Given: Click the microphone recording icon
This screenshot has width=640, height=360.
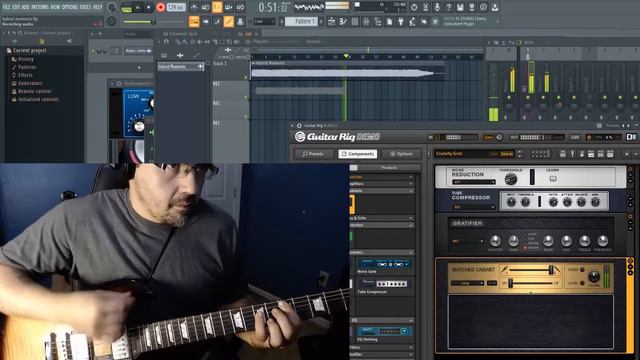Looking at the screenshot, I should pos(437,7).
